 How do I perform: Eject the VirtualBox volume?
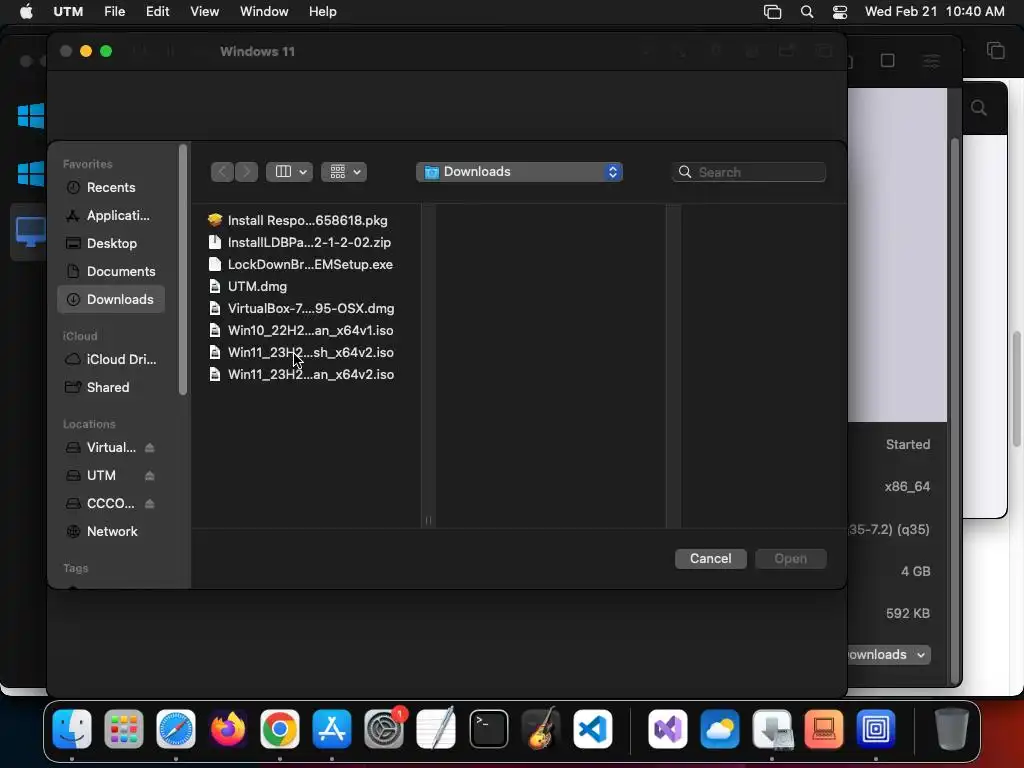coord(150,448)
